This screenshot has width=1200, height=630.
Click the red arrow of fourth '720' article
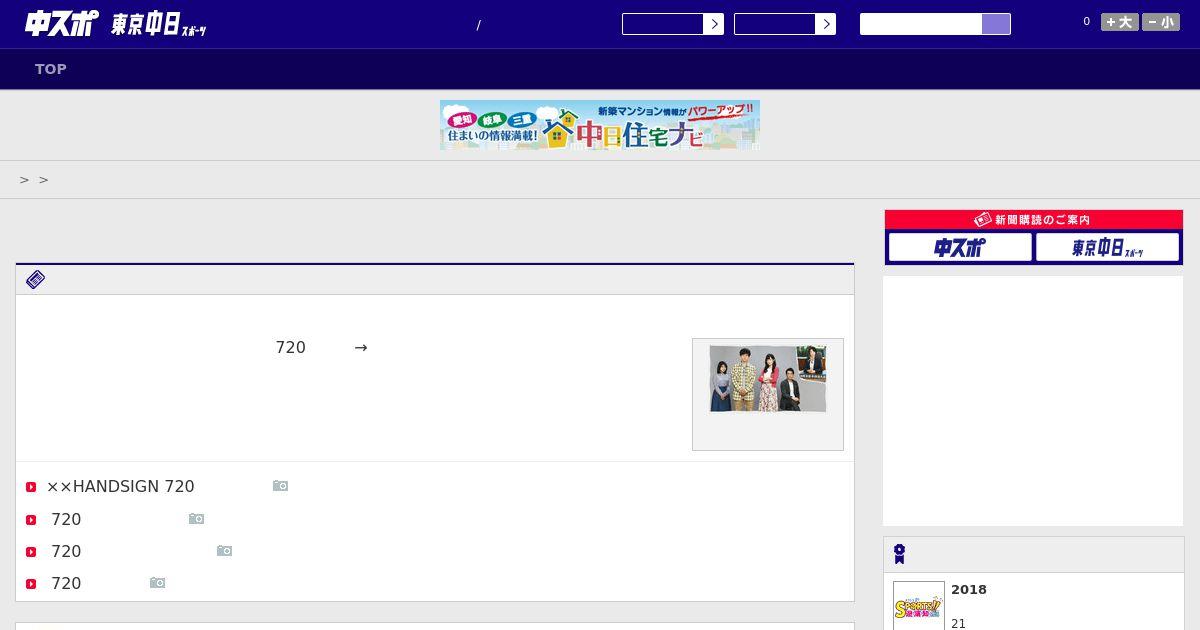(31, 584)
